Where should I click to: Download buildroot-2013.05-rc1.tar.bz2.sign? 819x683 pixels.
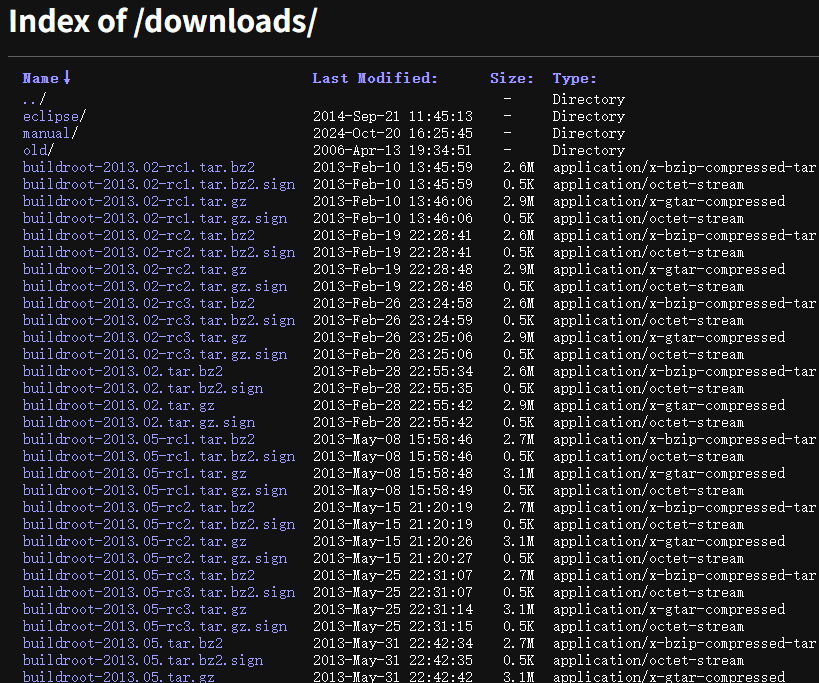pyautogui.click(x=159, y=456)
